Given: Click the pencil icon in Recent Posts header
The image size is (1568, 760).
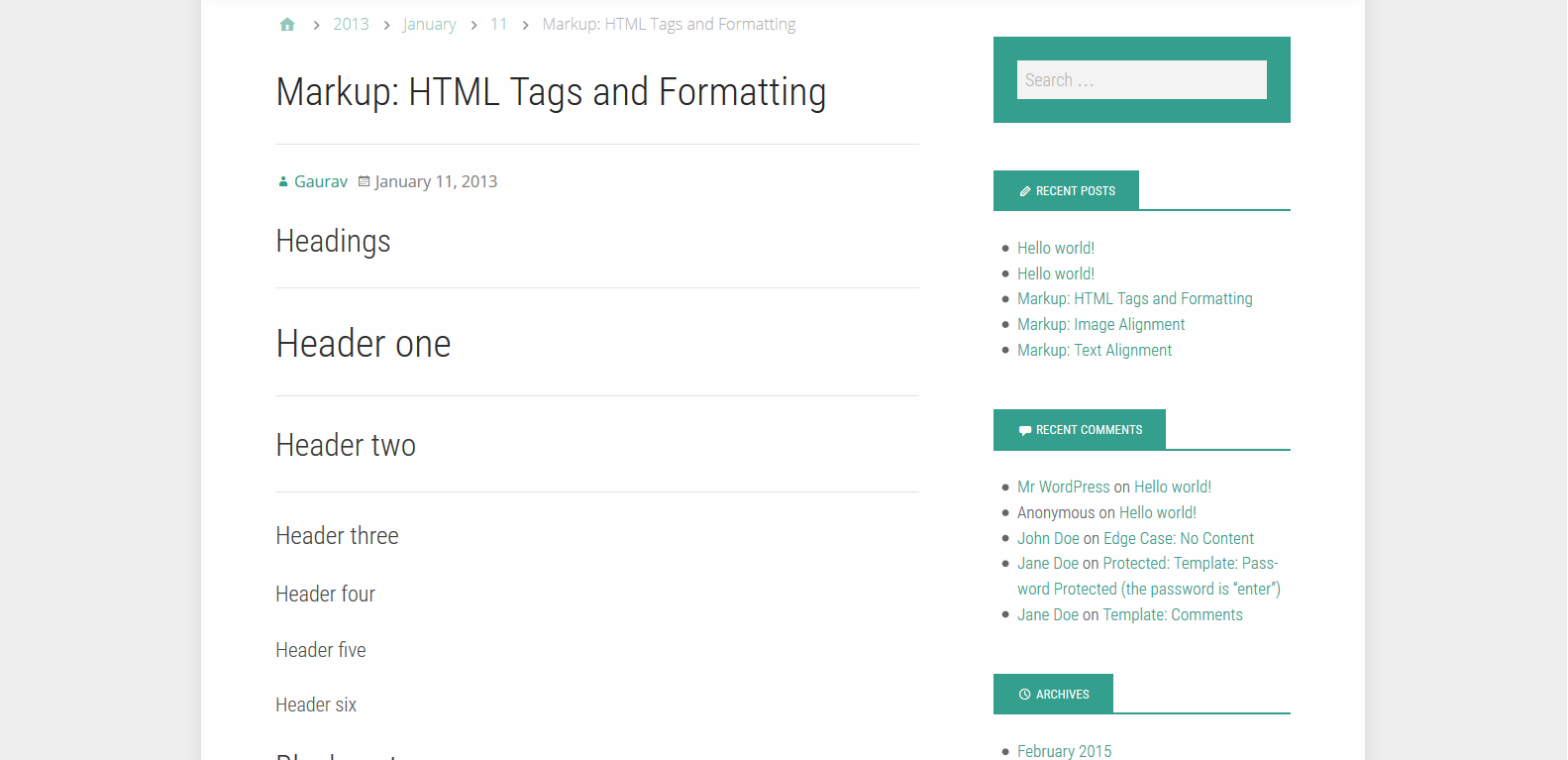Looking at the screenshot, I should tap(1025, 191).
